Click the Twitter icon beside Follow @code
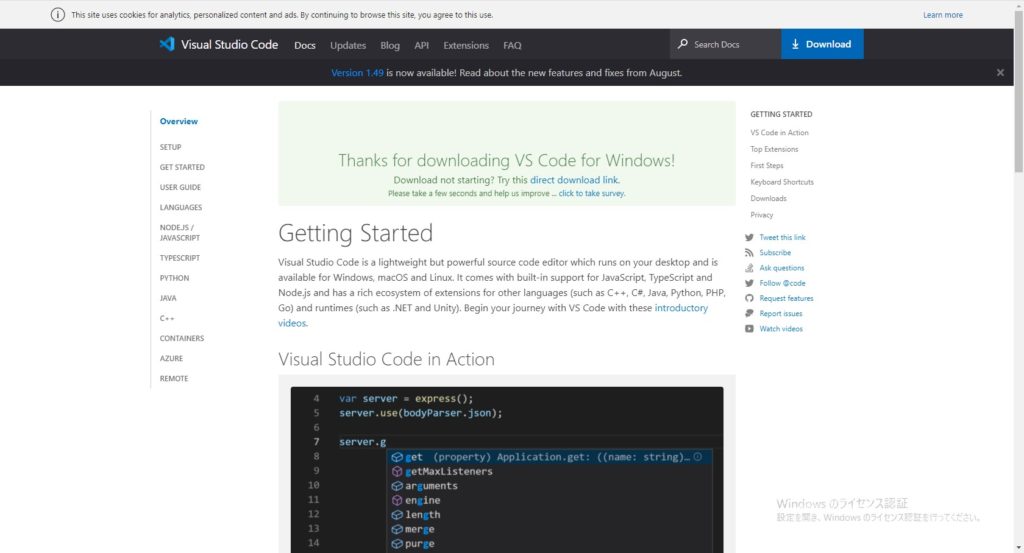Screen dimensions: 1024x553 (749, 283)
